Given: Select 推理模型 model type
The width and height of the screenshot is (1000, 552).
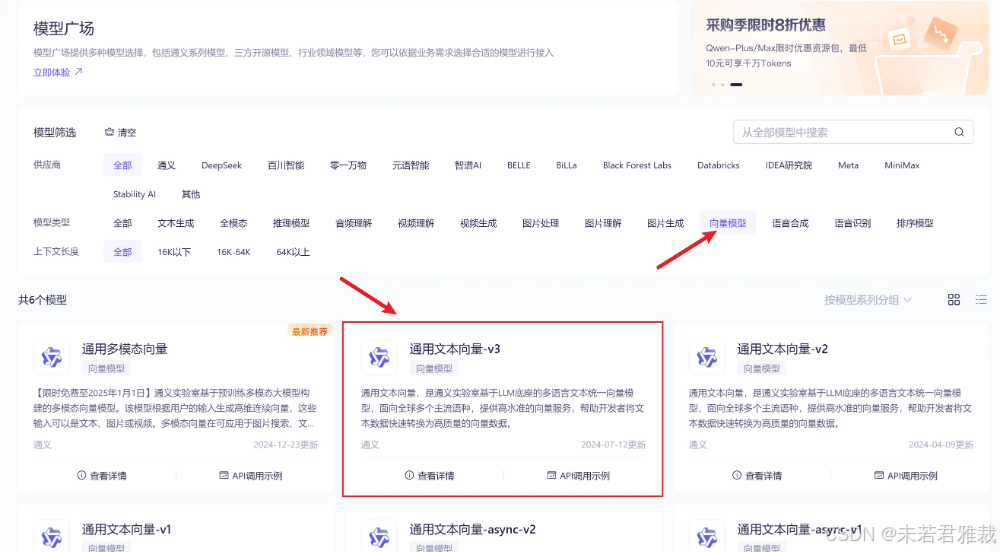Looking at the screenshot, I should tap(291, 223).
